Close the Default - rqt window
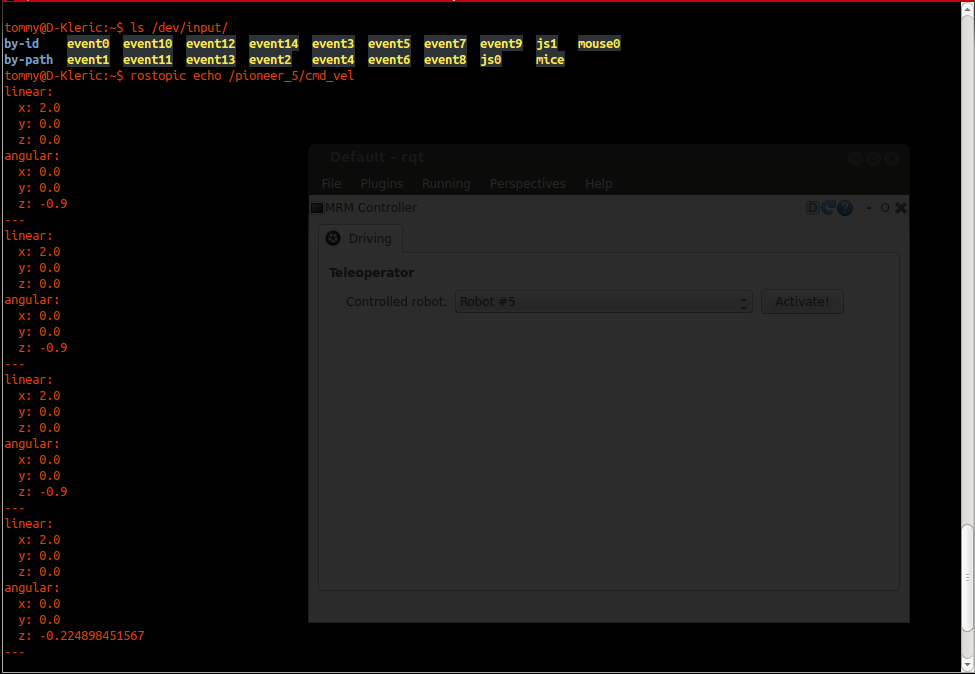Image resolution: width=975 pixels, height=674 pixels. coord(891,158)
